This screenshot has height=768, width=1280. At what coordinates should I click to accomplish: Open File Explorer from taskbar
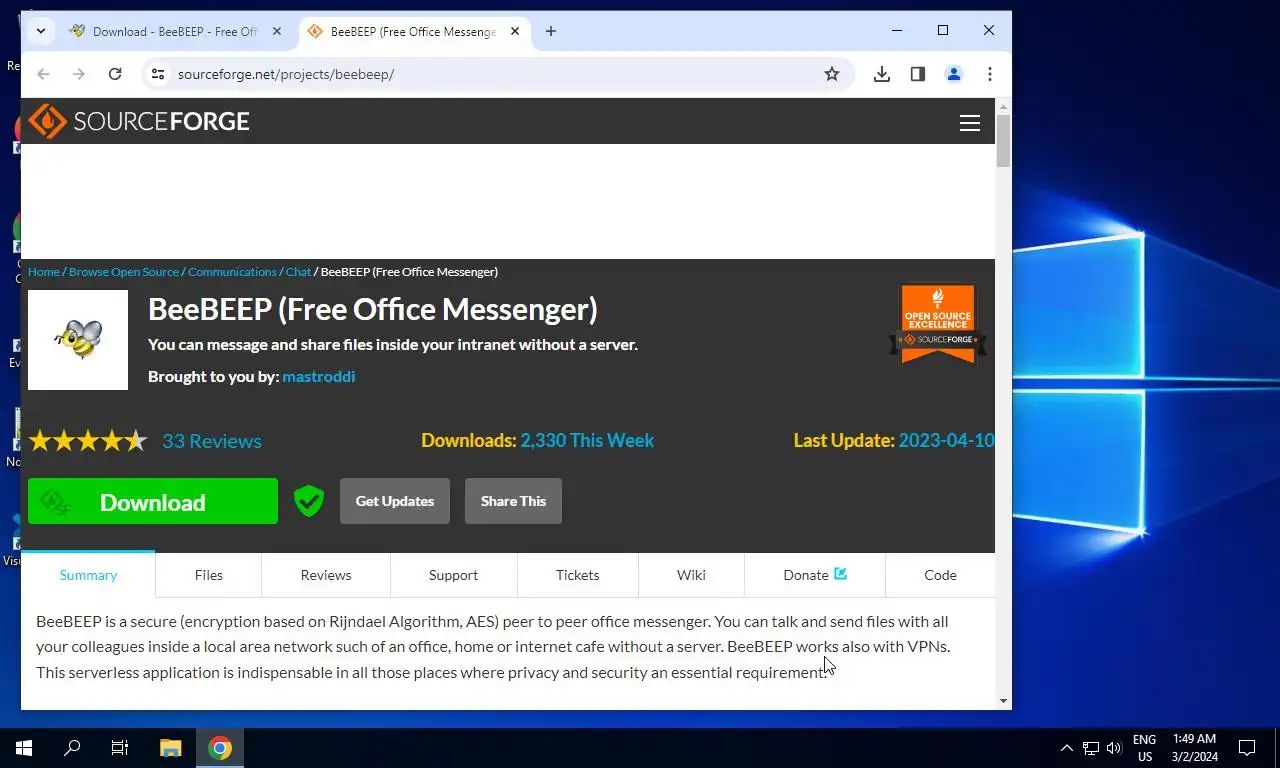click(171, 748)
